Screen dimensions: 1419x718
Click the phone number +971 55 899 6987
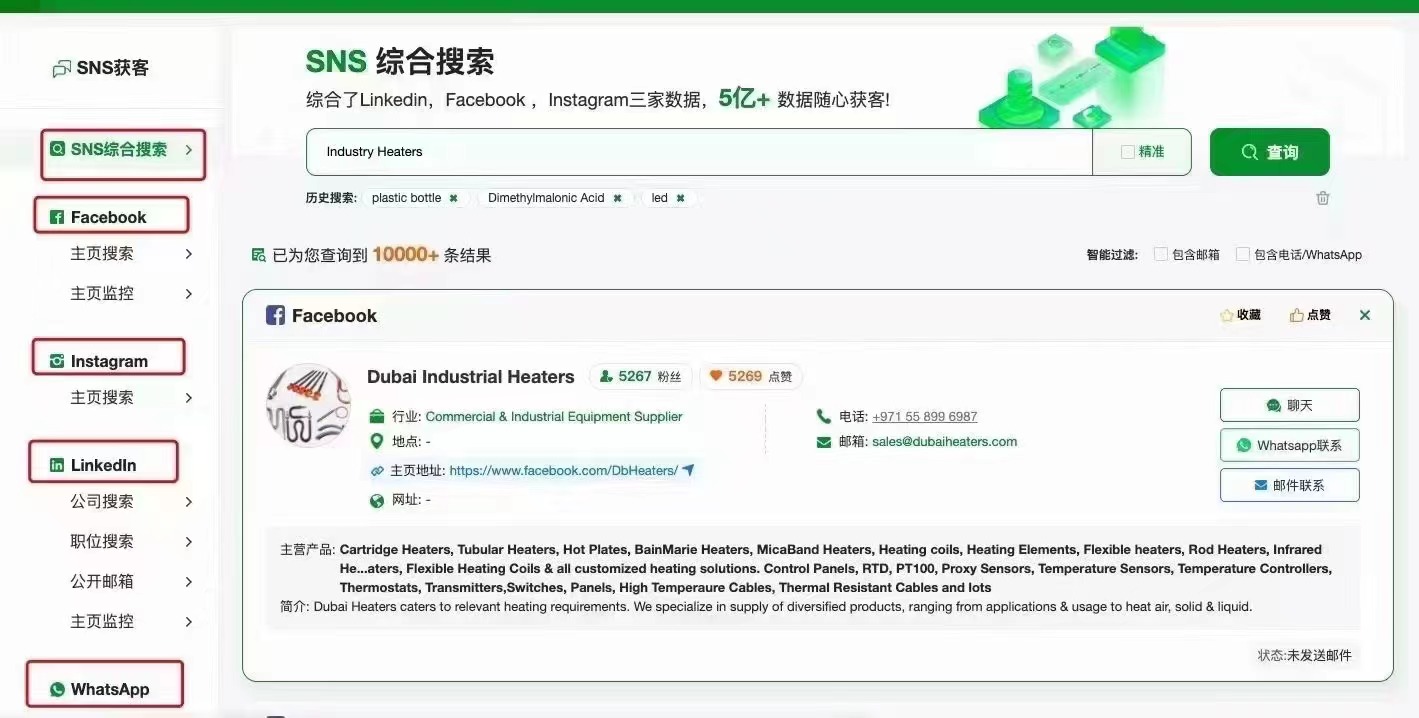925,416
